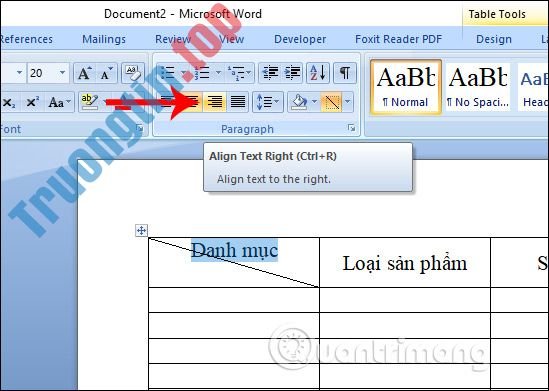This screenshot has width=549, height=391.
Task: Sort the selected text A to Z
Action: [x=318, y=73]
